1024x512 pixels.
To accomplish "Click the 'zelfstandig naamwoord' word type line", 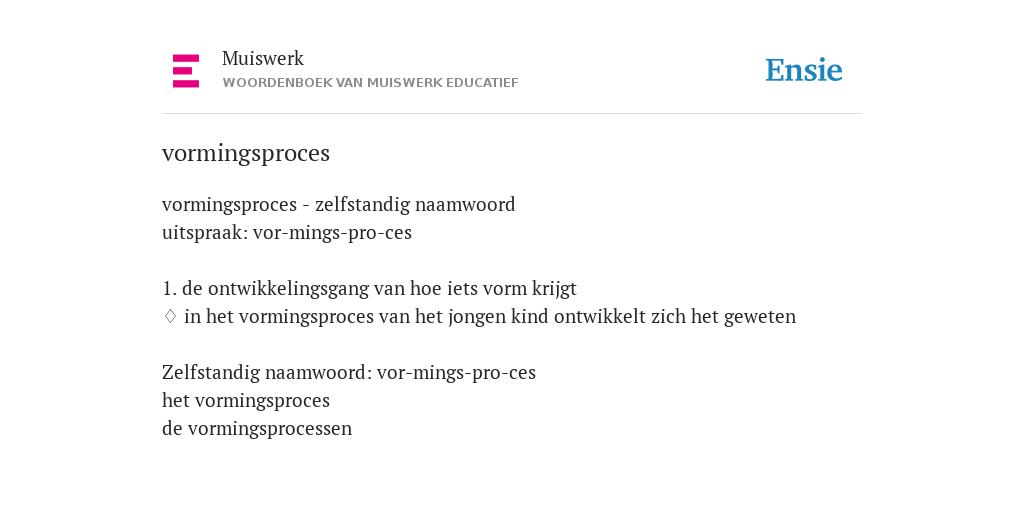I will [x=338, y=204].
